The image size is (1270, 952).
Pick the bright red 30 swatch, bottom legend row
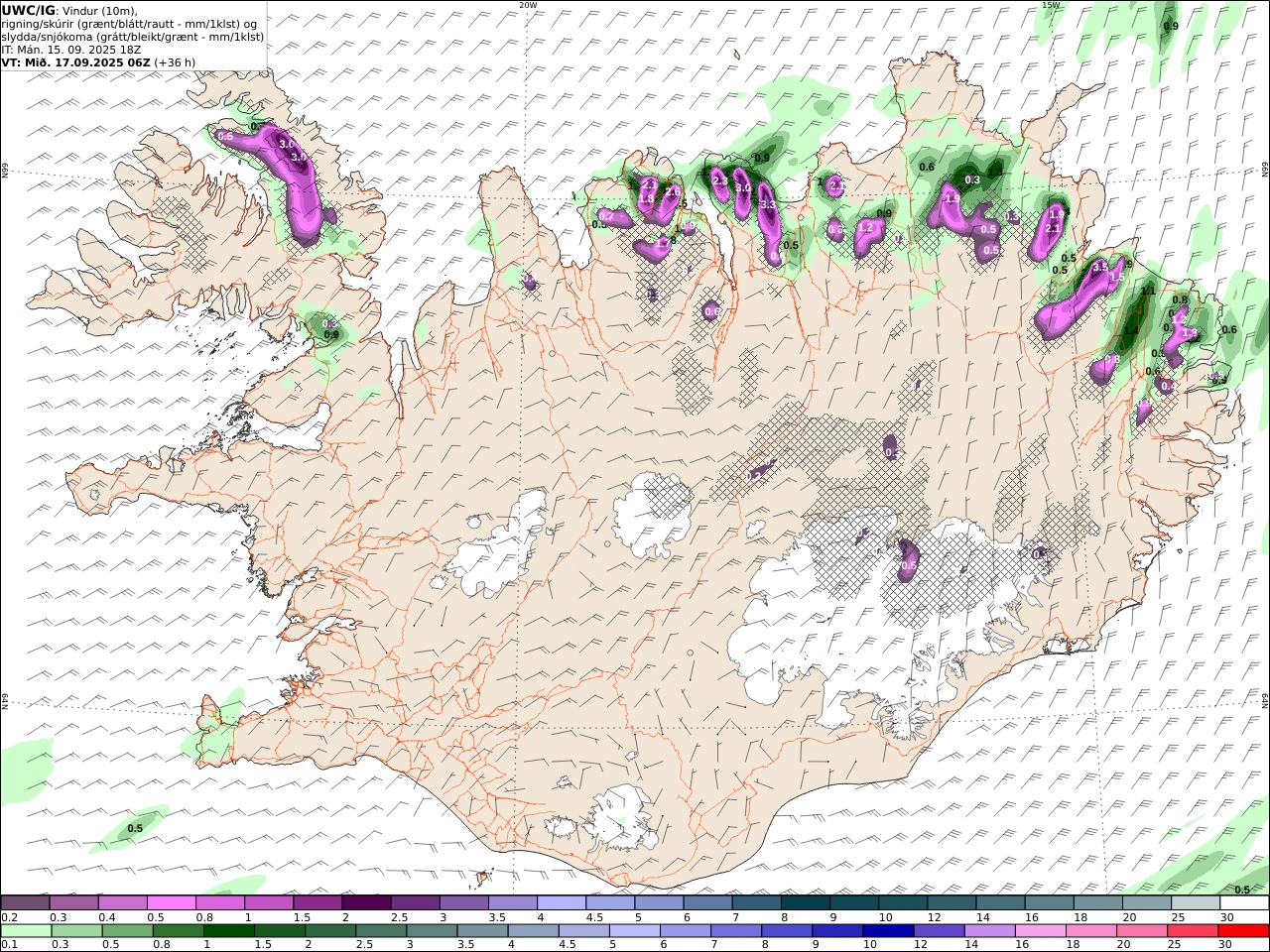1244,930
